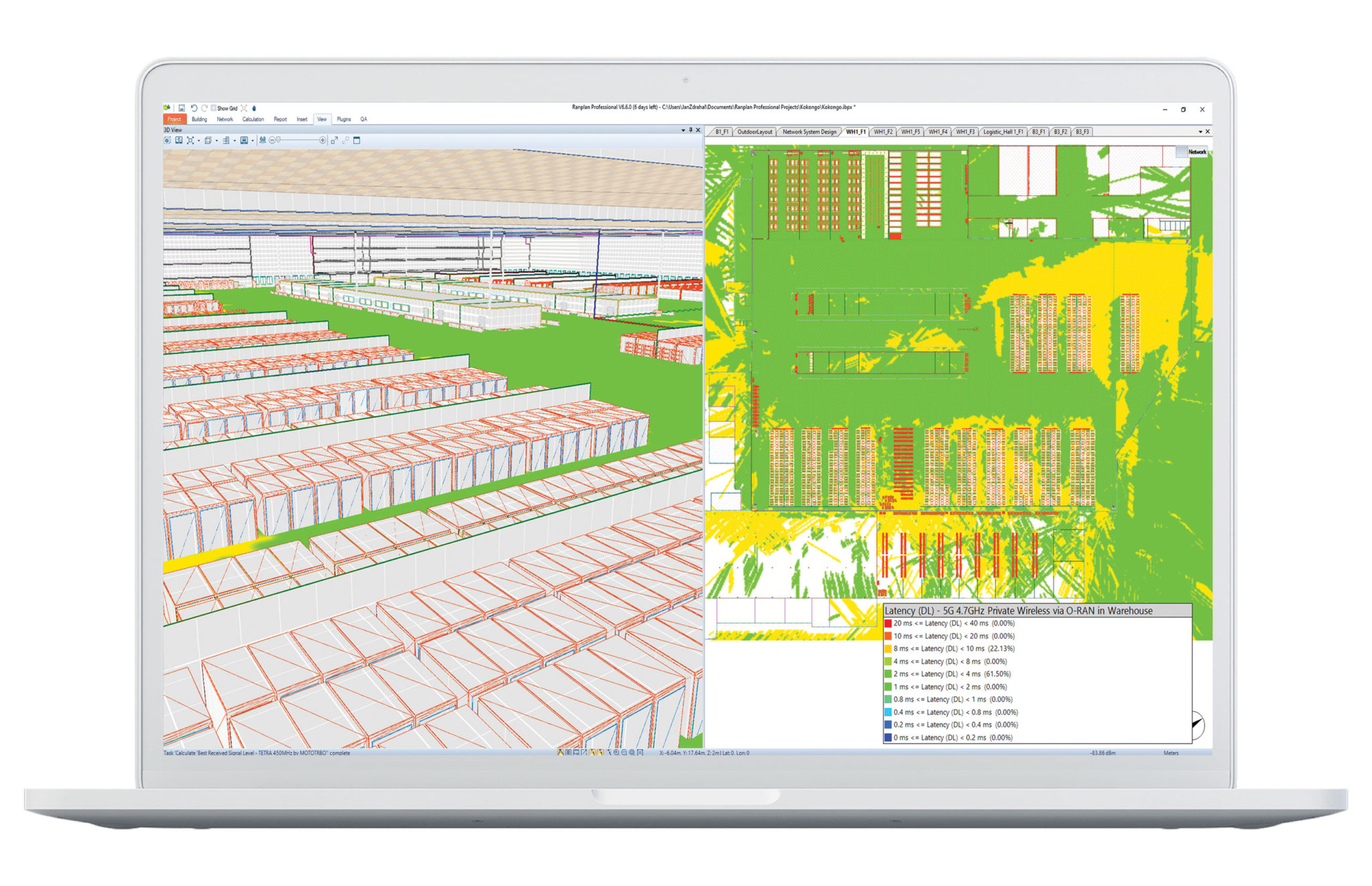
Task: Click the zoom-to-fit icon in 3D View toolbar
Action: coord(190,140)
